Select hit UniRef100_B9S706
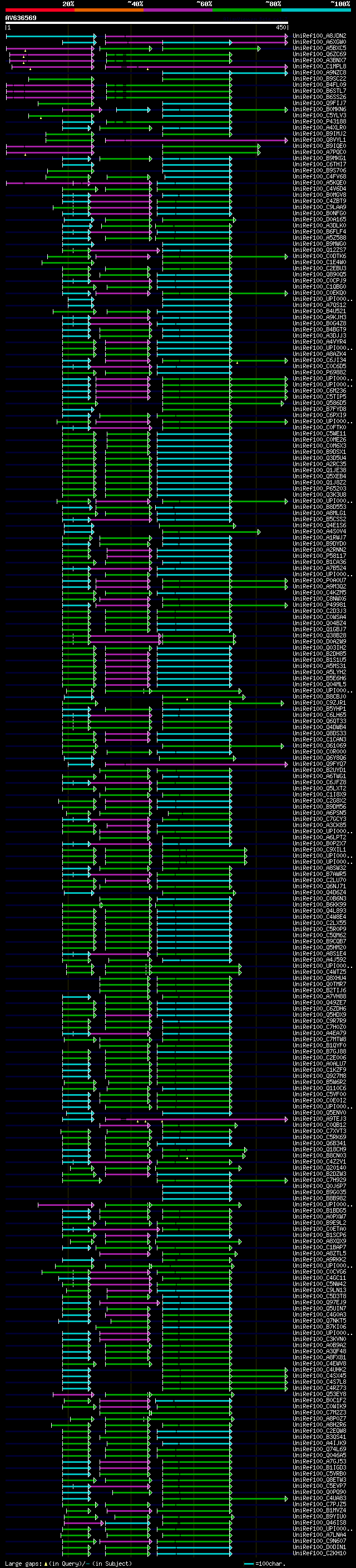 pos(319,170)
